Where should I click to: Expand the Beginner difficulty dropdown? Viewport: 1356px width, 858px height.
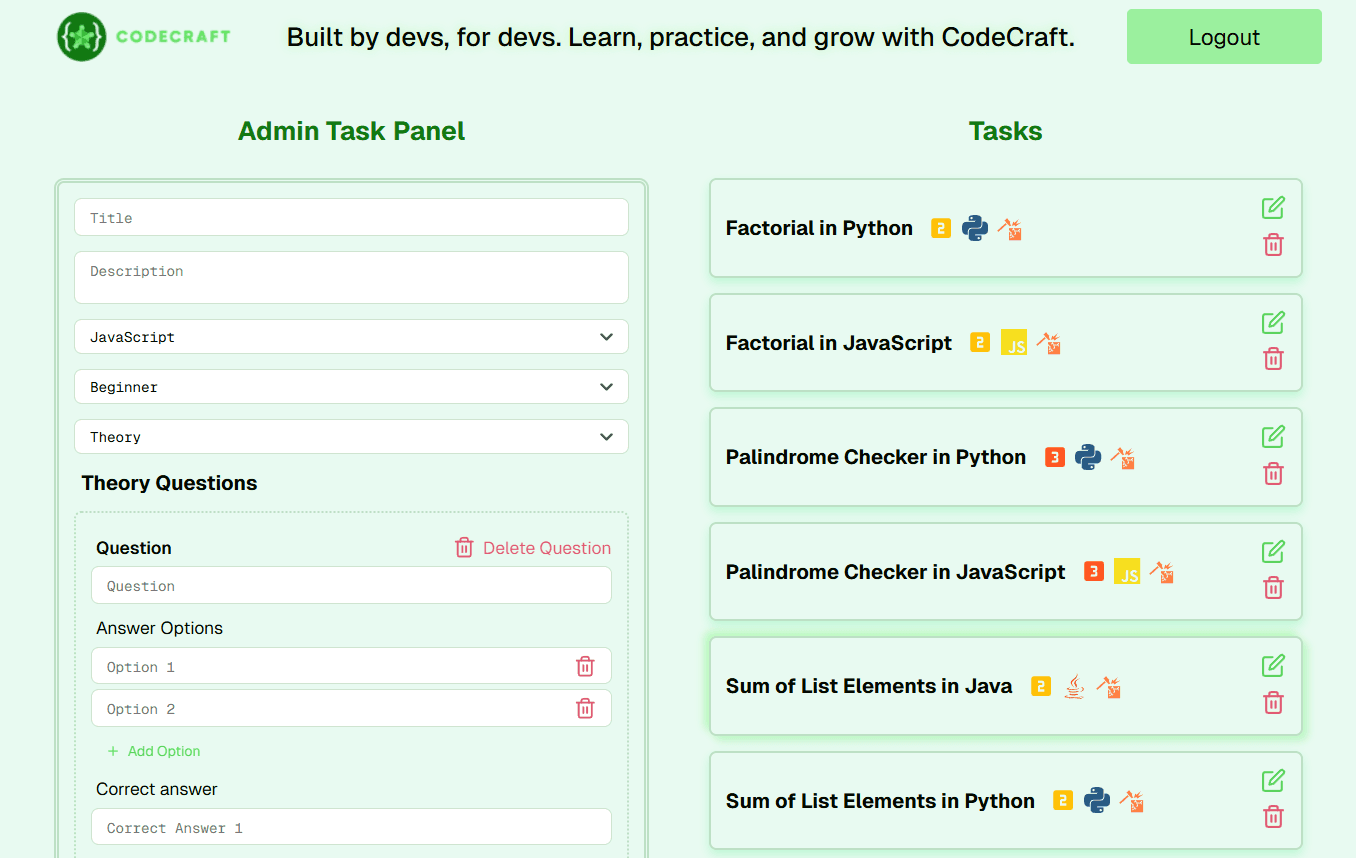(x=351, y=387)
